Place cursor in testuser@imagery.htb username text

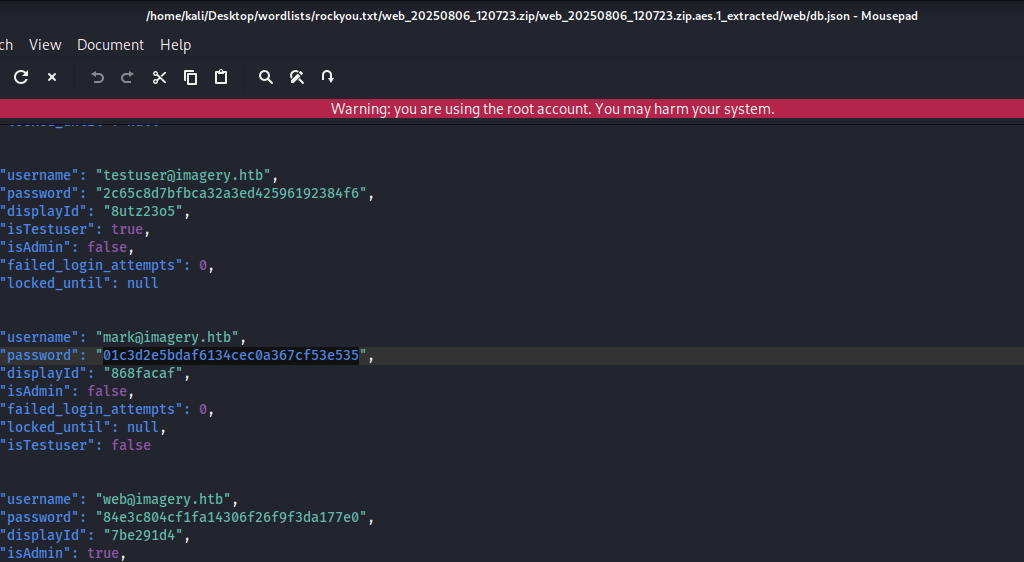click(185, 175)
